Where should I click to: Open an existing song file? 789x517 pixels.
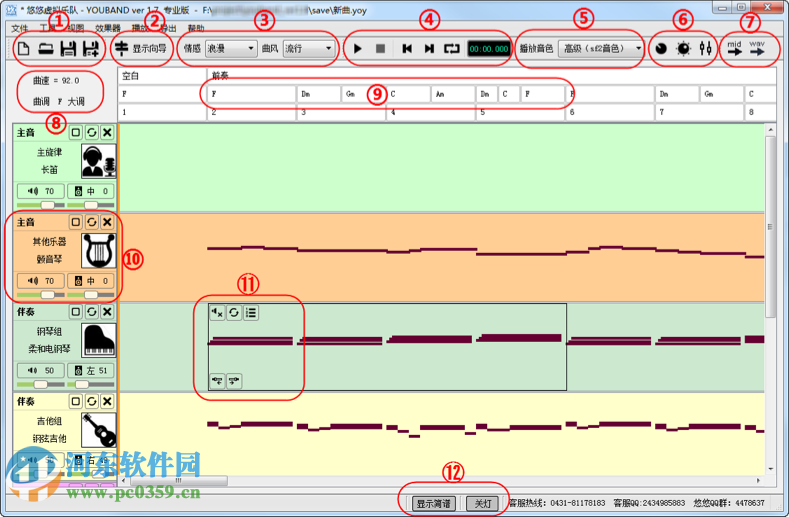coord(46,48)
